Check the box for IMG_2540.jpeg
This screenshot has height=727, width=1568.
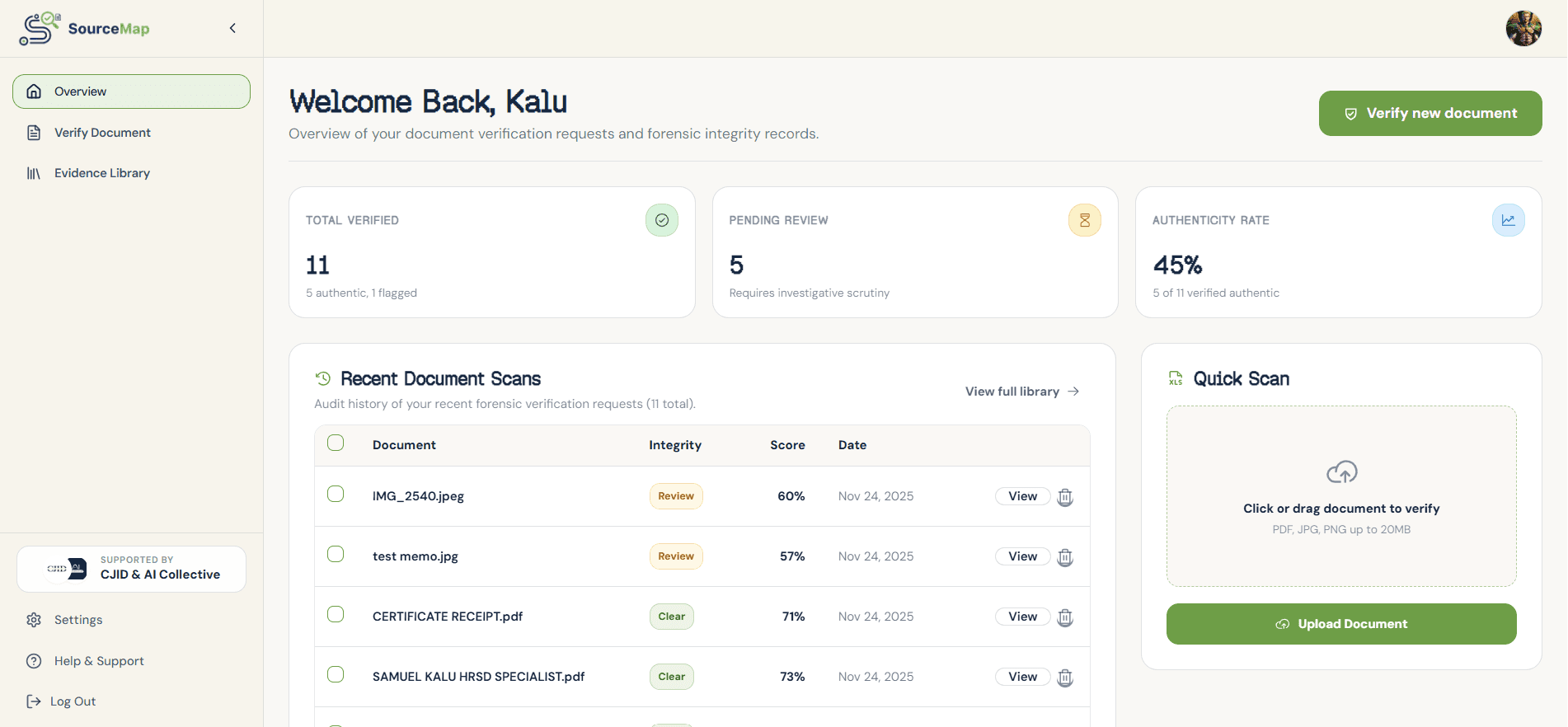(336, 494)
